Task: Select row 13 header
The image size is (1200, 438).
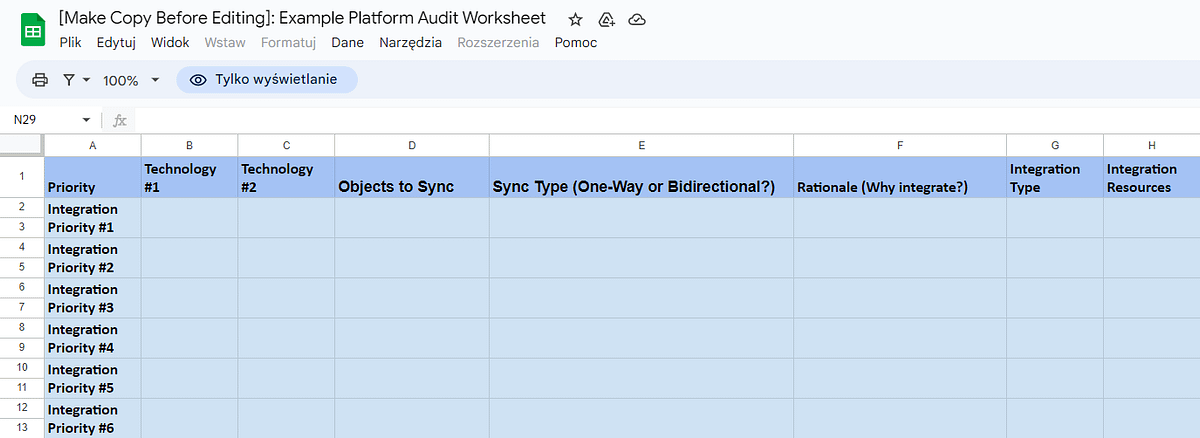Action: 22,428
